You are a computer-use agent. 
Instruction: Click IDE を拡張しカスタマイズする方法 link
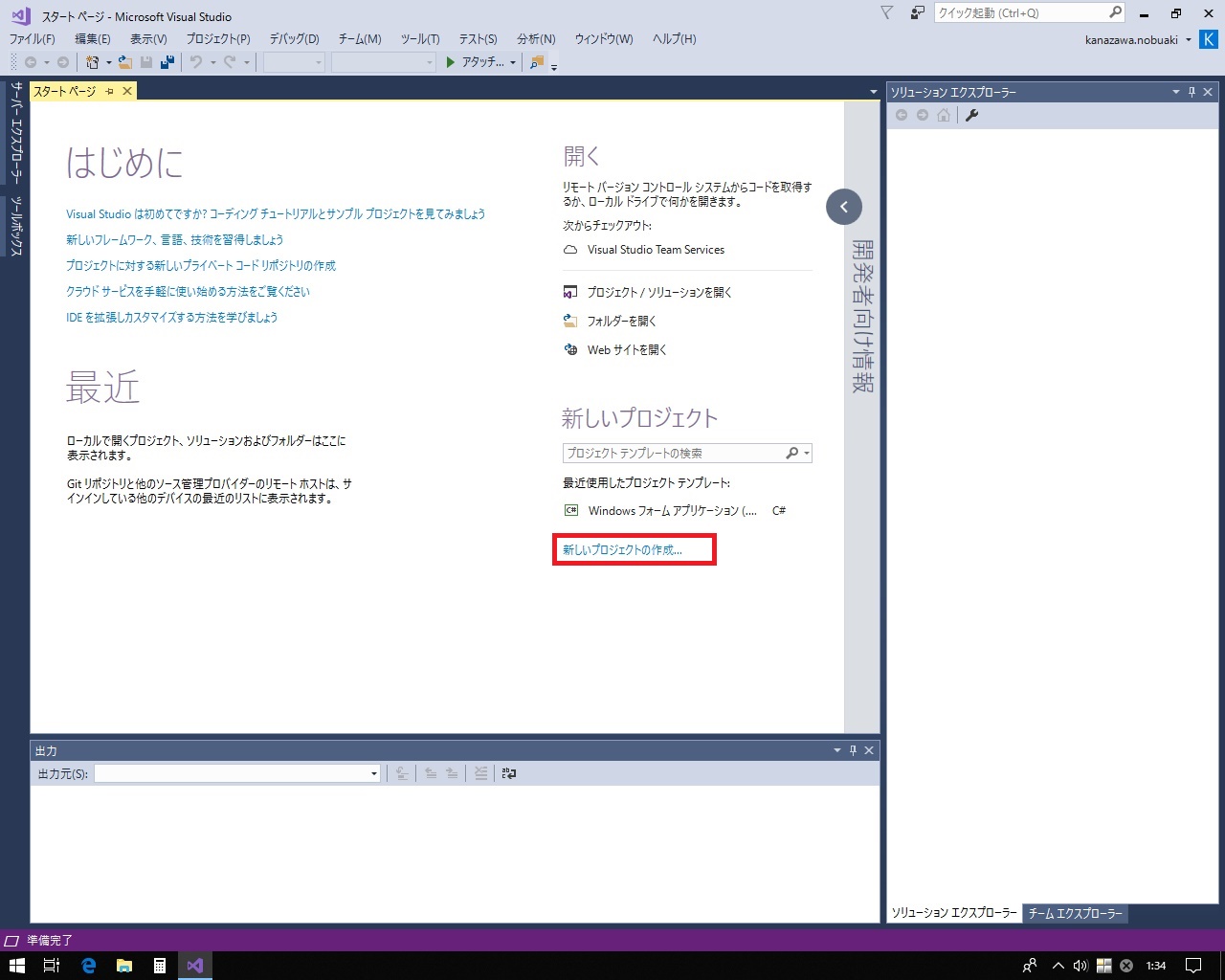[171, 317]
